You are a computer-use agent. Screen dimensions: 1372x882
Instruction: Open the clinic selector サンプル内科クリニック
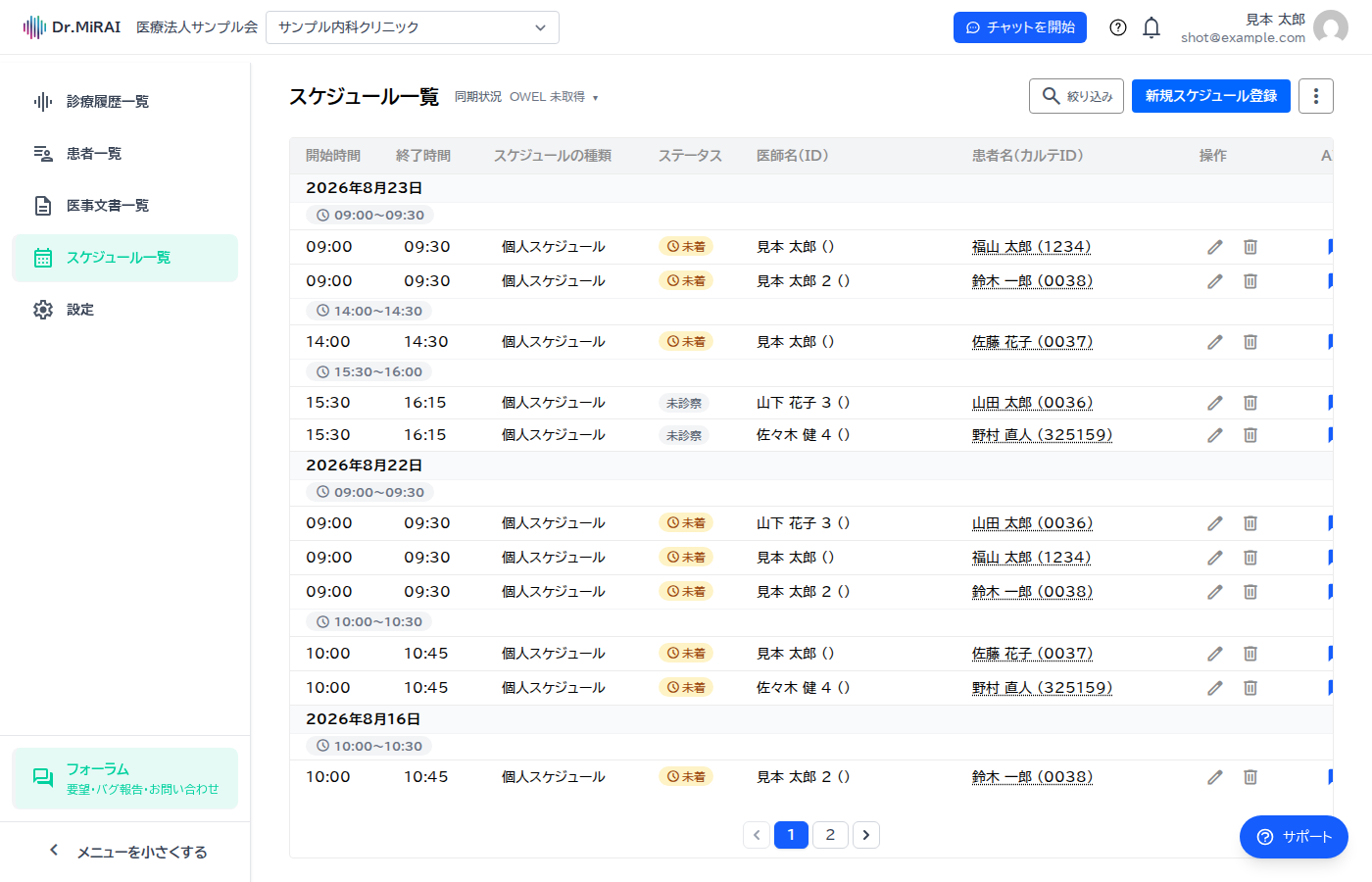[413, 27]
